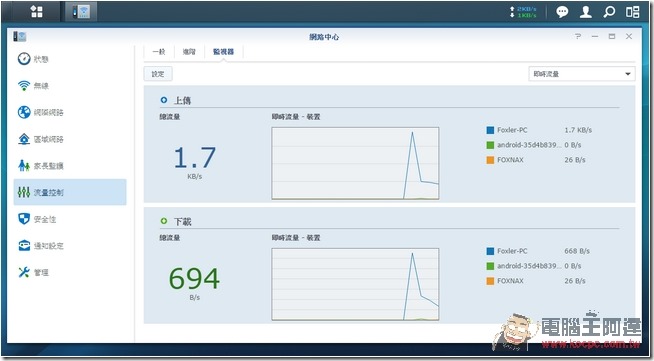Open the user account options icon
The height and width of the screenshot is (361, 654).
(x=586, y=12)
